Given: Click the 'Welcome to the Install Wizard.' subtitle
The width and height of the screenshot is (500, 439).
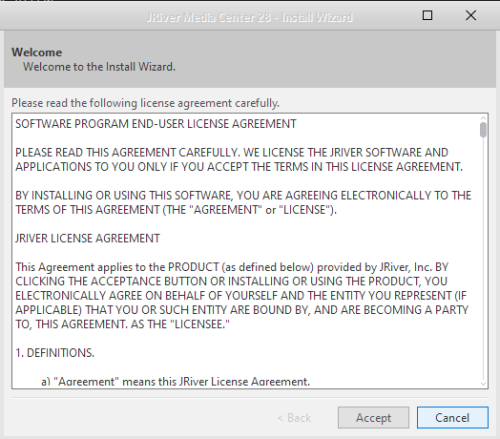Looking at the screenshot, I should click(99, 67).
